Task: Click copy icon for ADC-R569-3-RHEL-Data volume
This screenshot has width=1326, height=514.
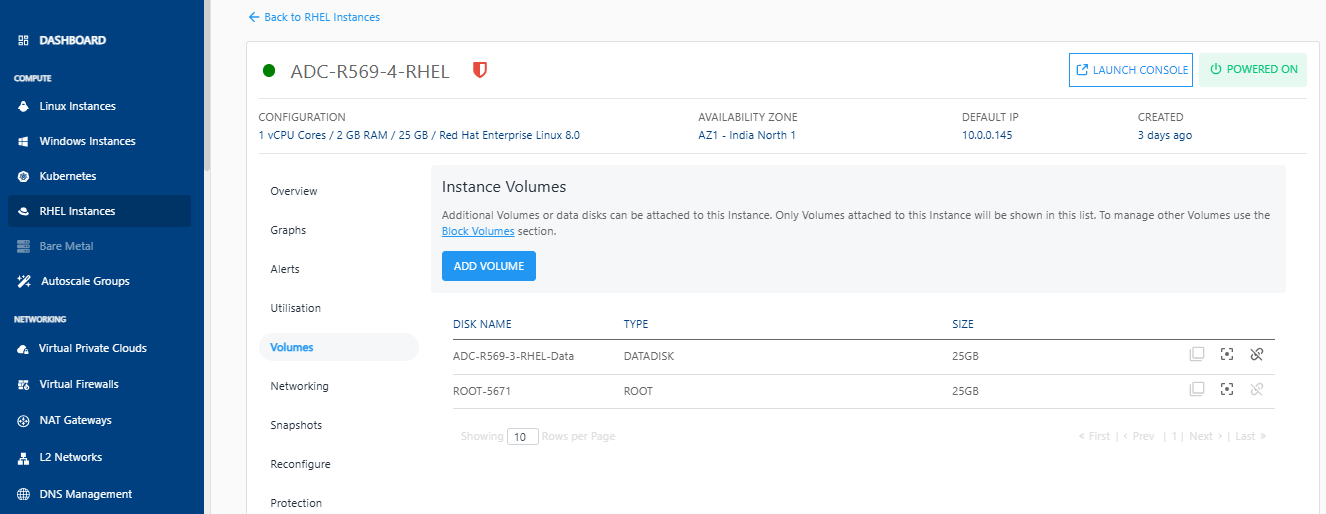Action: click(x=1197, y=354)
